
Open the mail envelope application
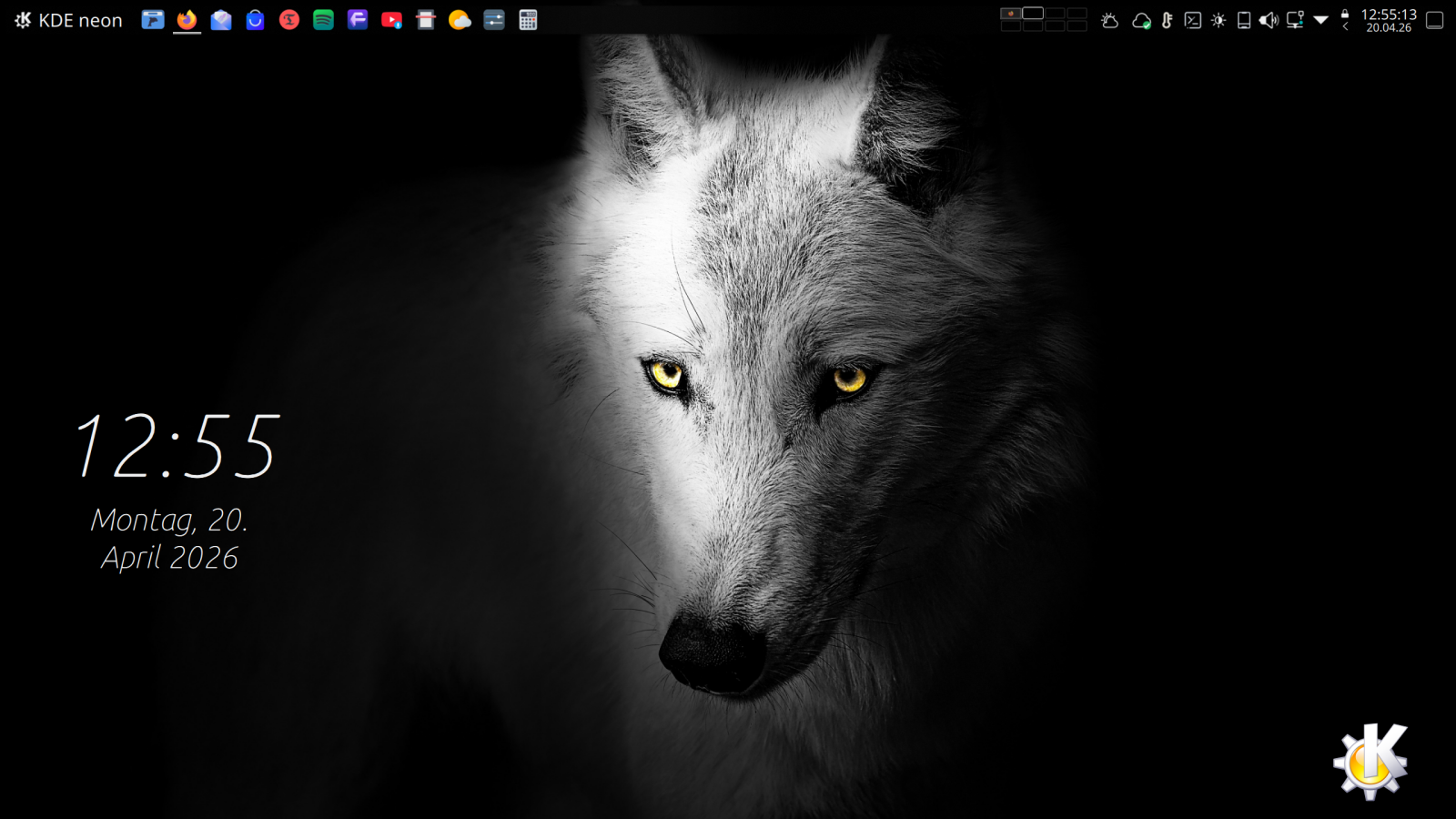[x=221, y=20]
